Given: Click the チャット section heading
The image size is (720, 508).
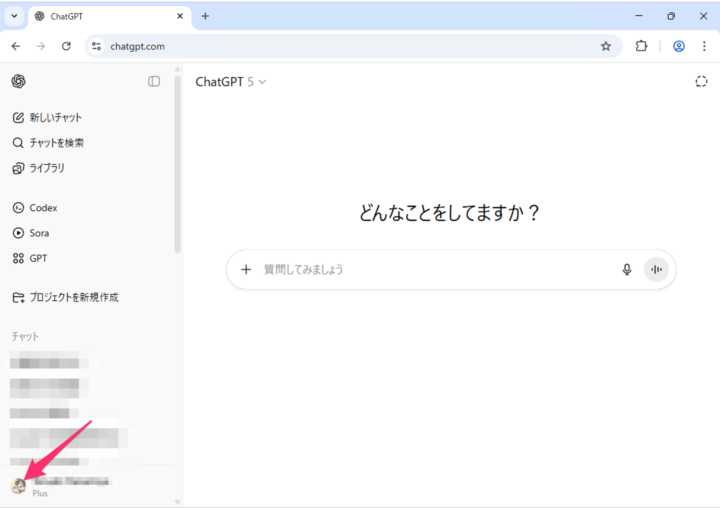Looking at the screenshot, I should coord(25,336).
